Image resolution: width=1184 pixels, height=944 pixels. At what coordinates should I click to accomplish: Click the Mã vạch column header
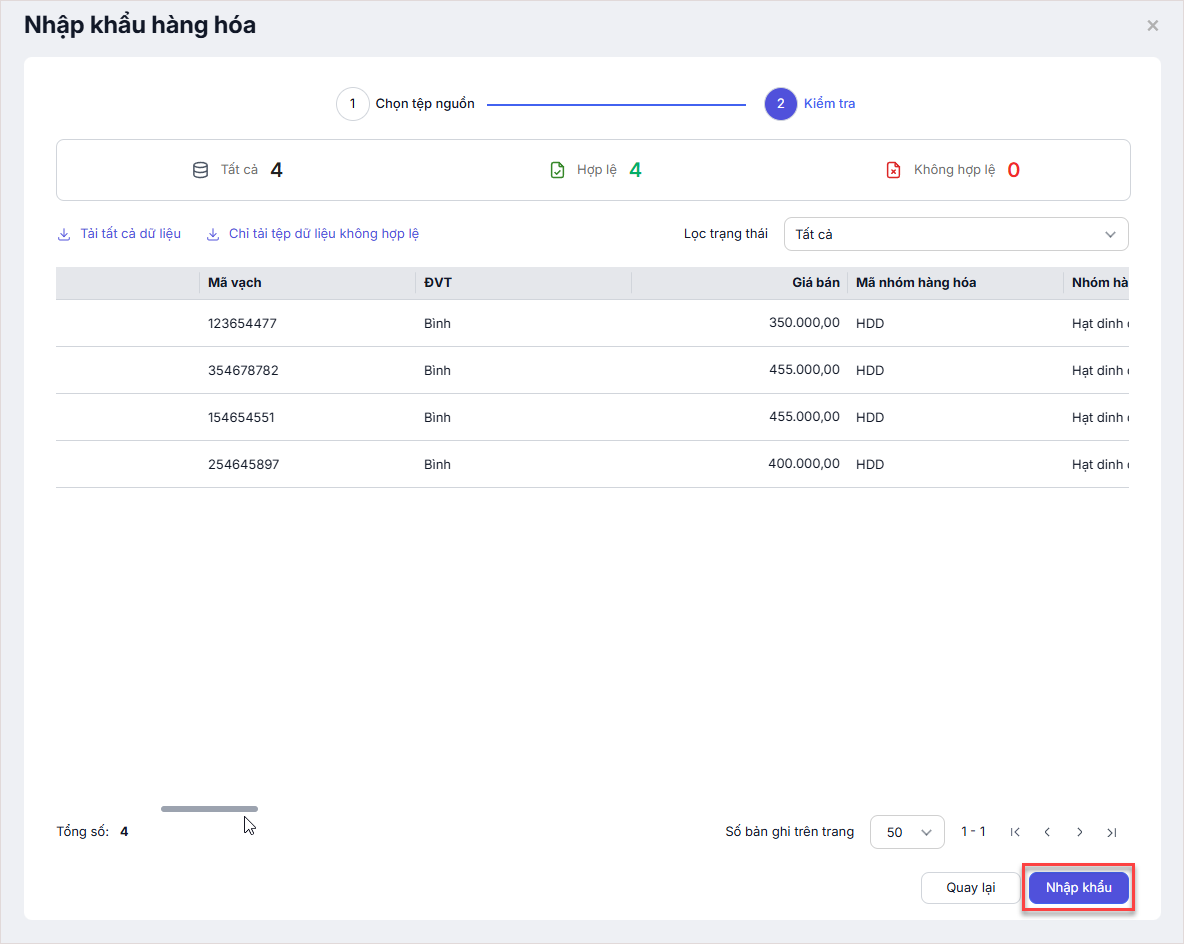(x=235, y=283)
